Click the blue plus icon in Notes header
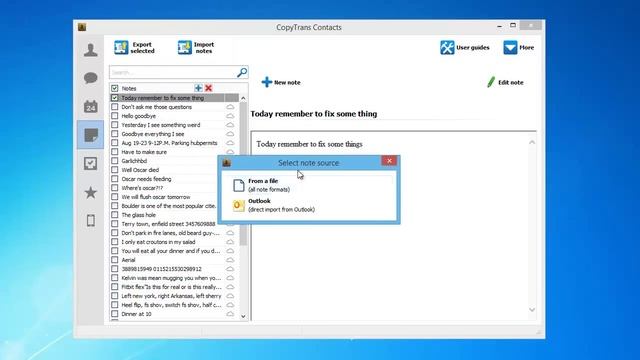 coord(198,88)
